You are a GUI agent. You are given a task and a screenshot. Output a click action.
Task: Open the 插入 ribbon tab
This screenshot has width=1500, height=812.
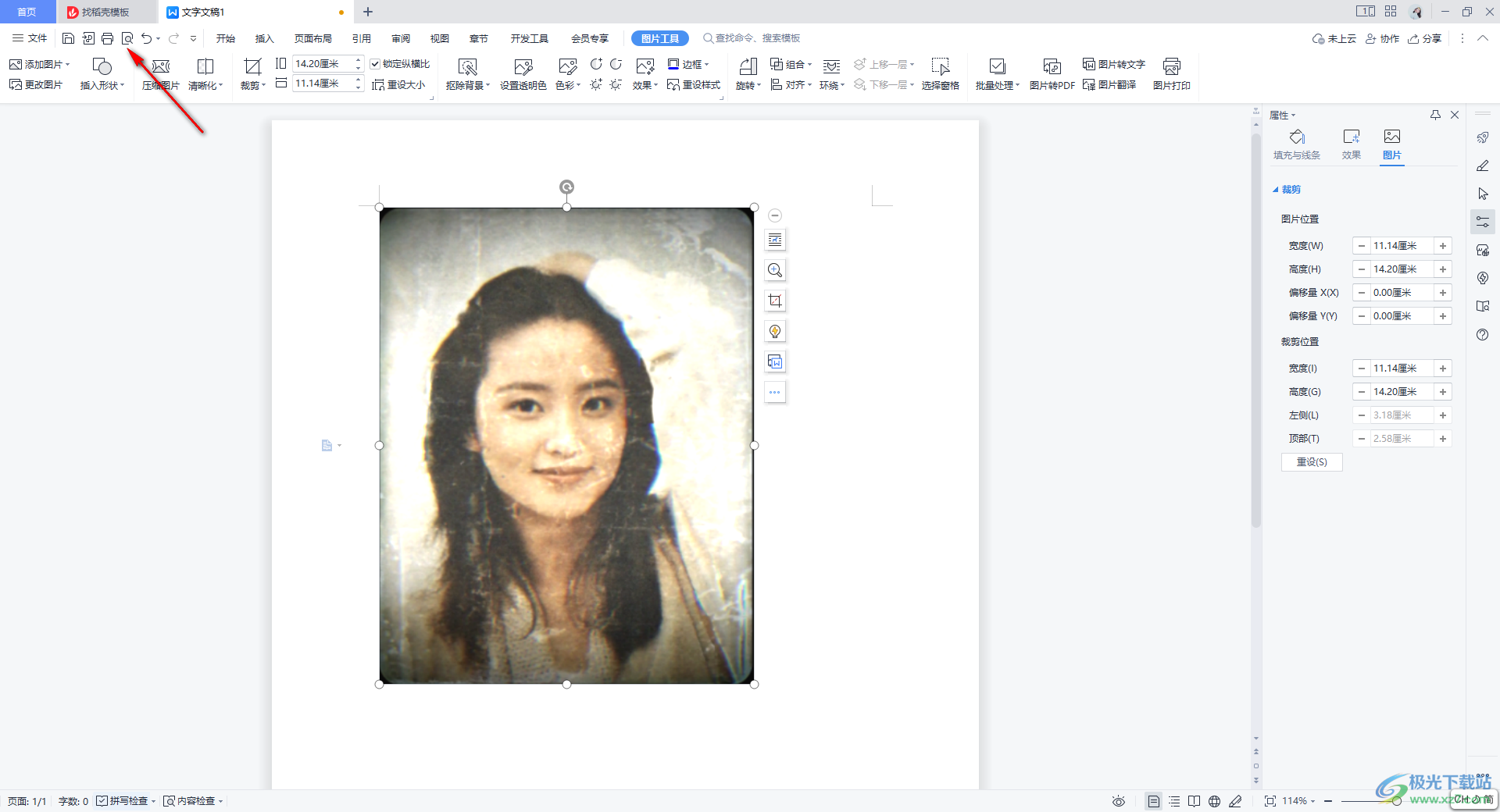pos(265,38)
